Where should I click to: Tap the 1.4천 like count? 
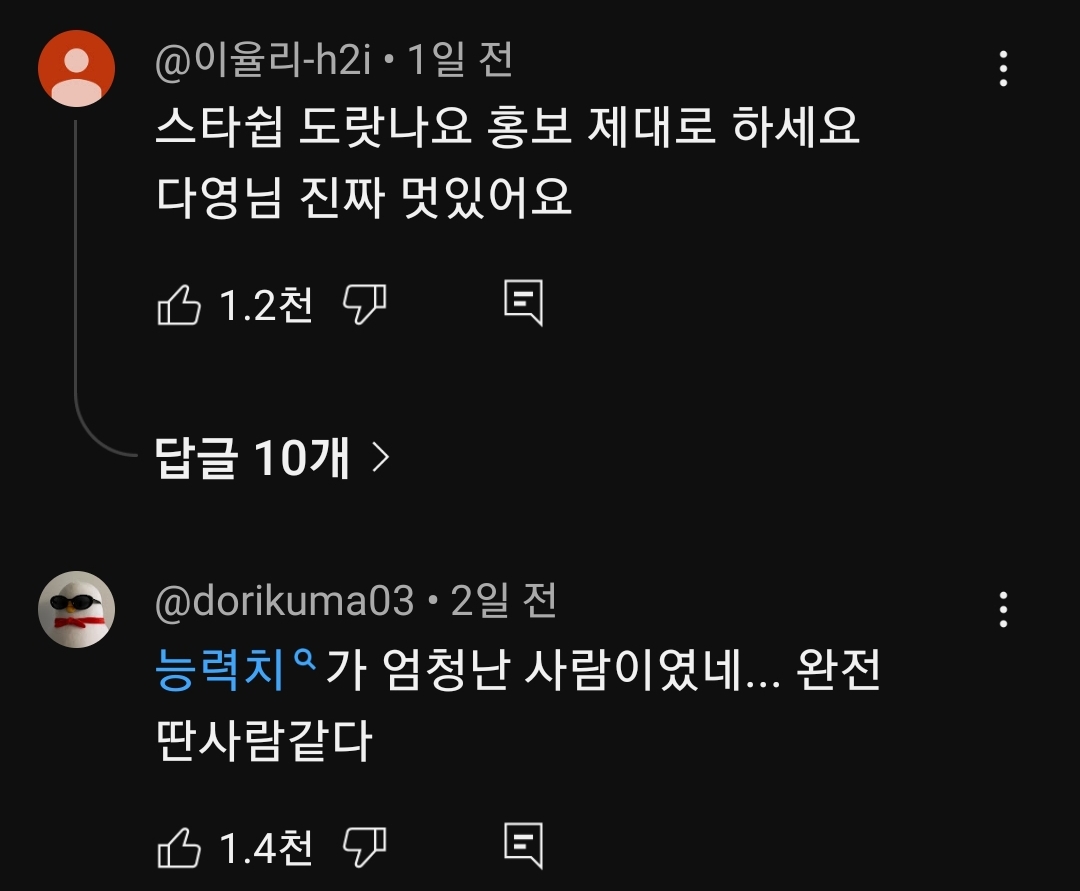(265, 849)
